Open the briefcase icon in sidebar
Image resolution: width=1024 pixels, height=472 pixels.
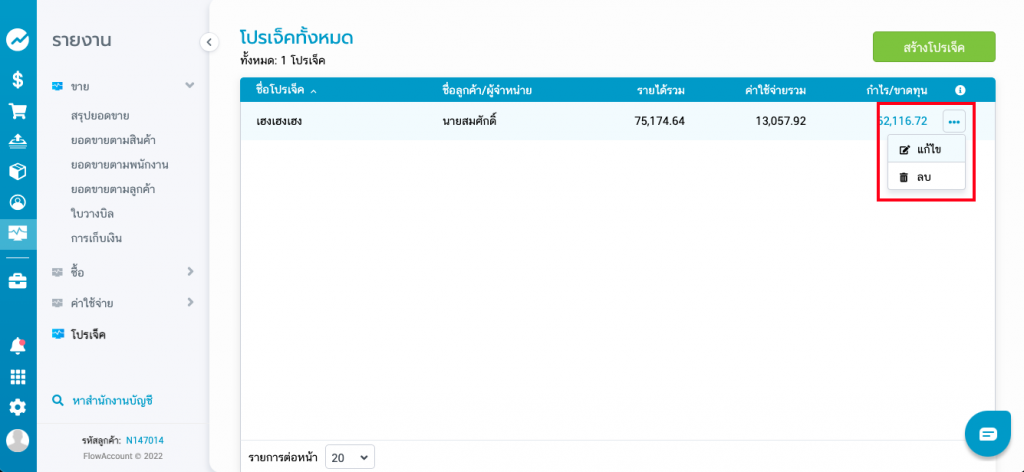(18, 281)
